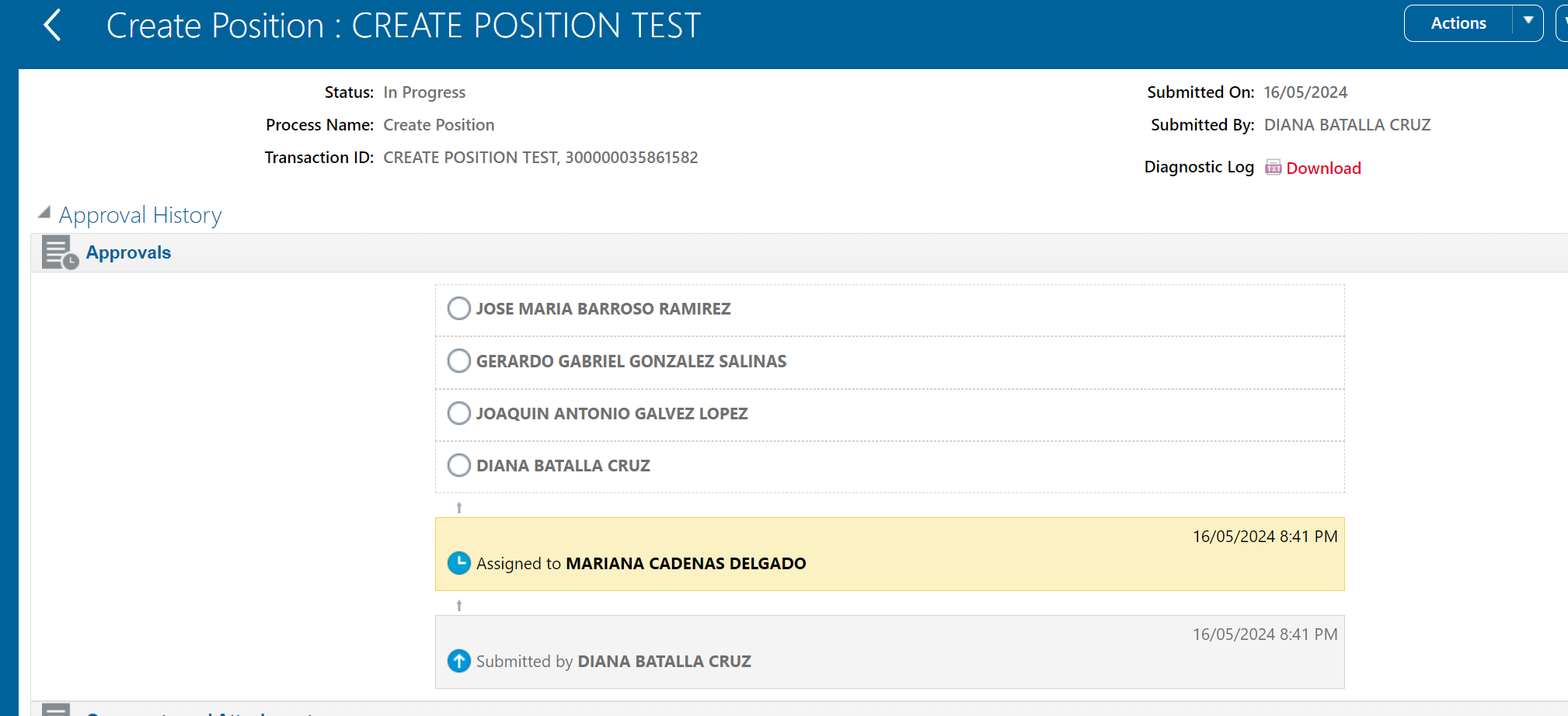The height and width of the screenshot is (716, 1568).
Task: Select approver JOSE MARIA BARROSO RAMIREZ name
Action: [x=603, y=308]
